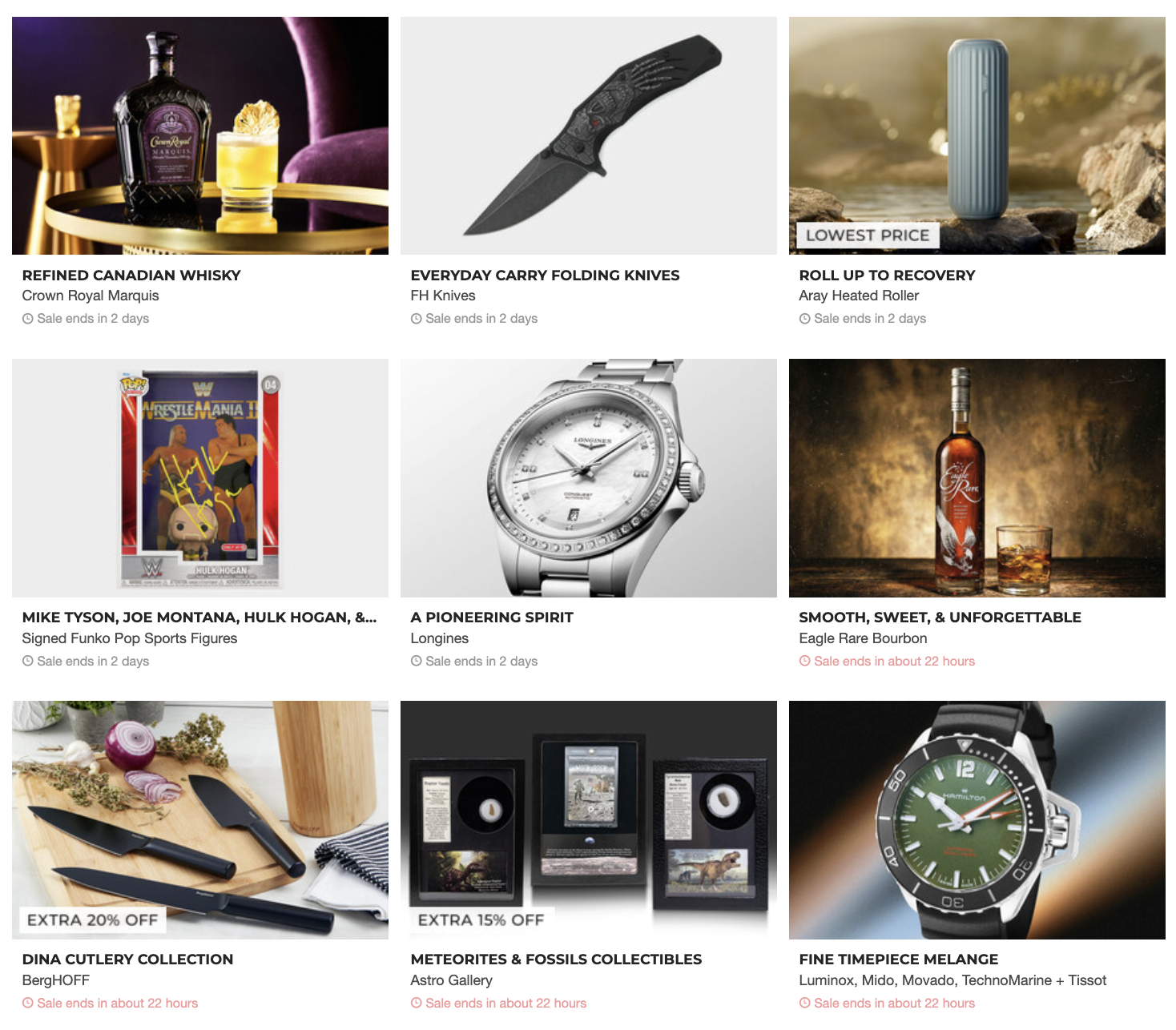1176x1030 pixels.
Task: Open the Roll Up To Recovery sale link
Action: (x=887, y=276)
